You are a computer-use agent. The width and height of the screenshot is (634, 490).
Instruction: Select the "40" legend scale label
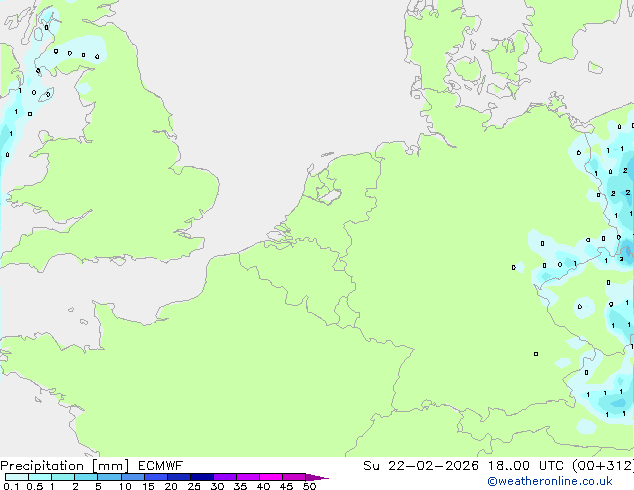point(263,486)
